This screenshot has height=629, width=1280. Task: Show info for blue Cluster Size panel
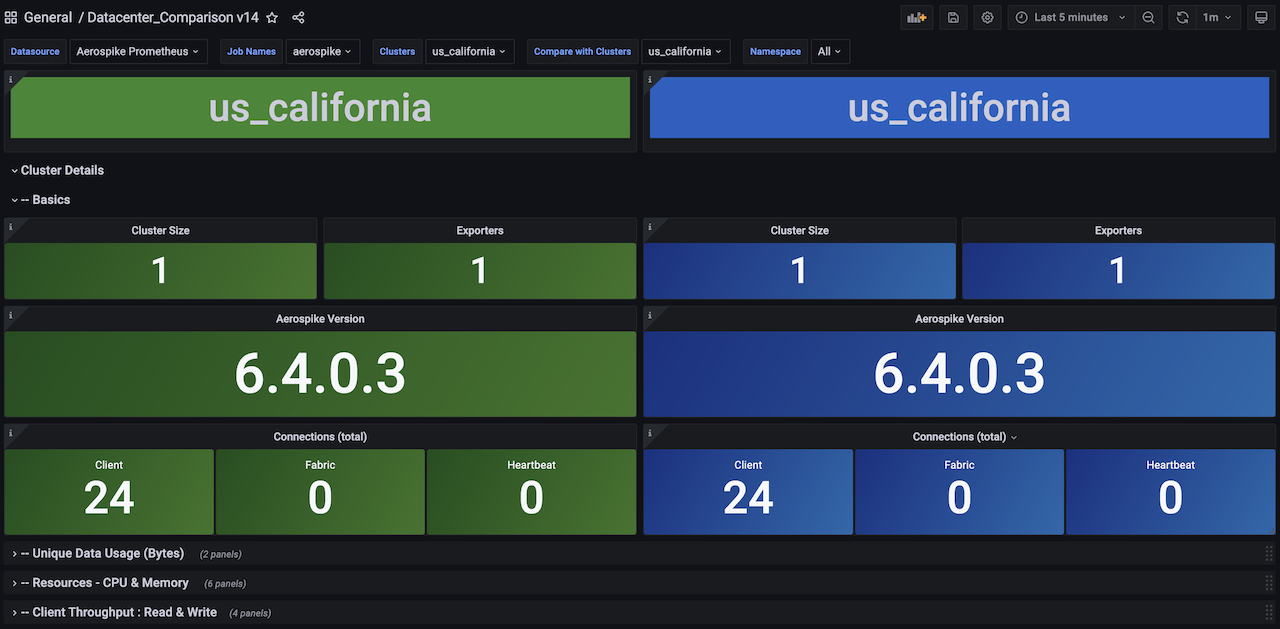[650, 226]
